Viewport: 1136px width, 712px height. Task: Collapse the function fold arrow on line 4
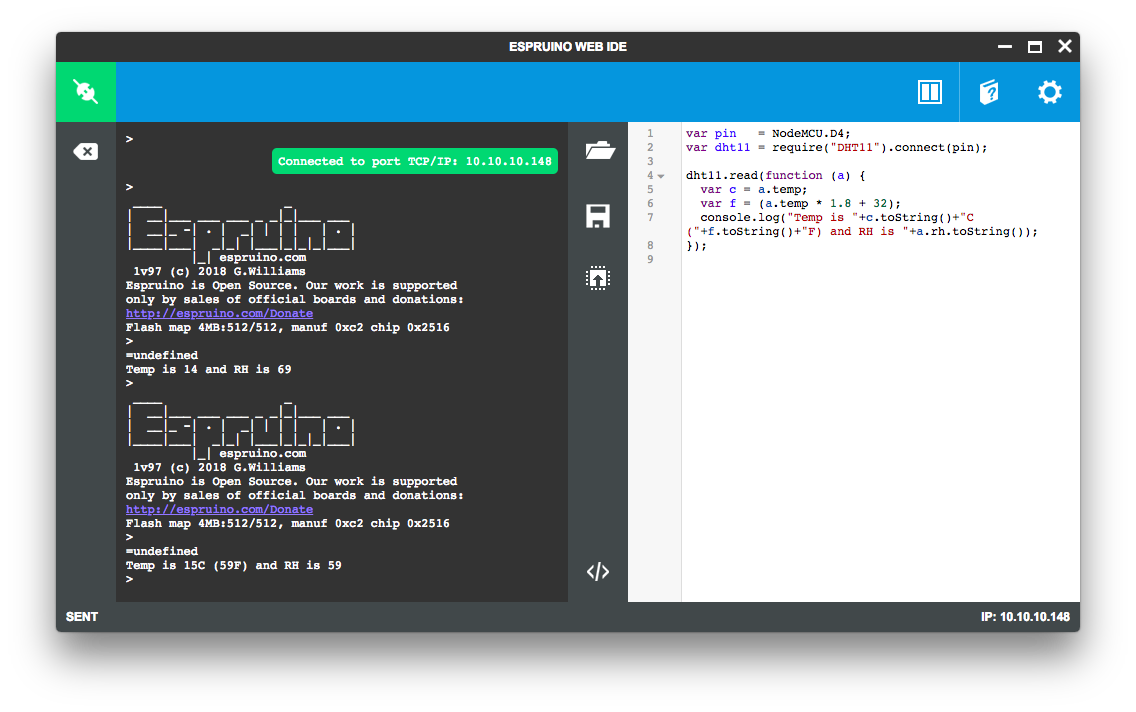point(661,176)
